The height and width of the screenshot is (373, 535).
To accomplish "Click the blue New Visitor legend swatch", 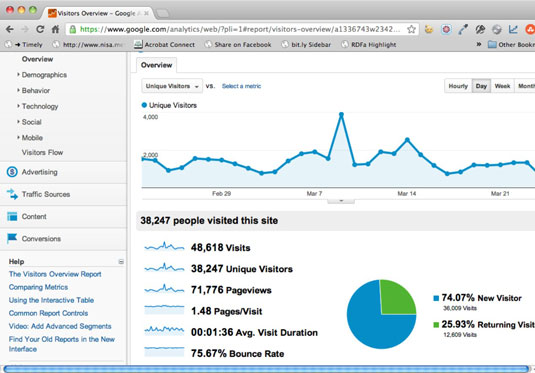I will 436,298.
